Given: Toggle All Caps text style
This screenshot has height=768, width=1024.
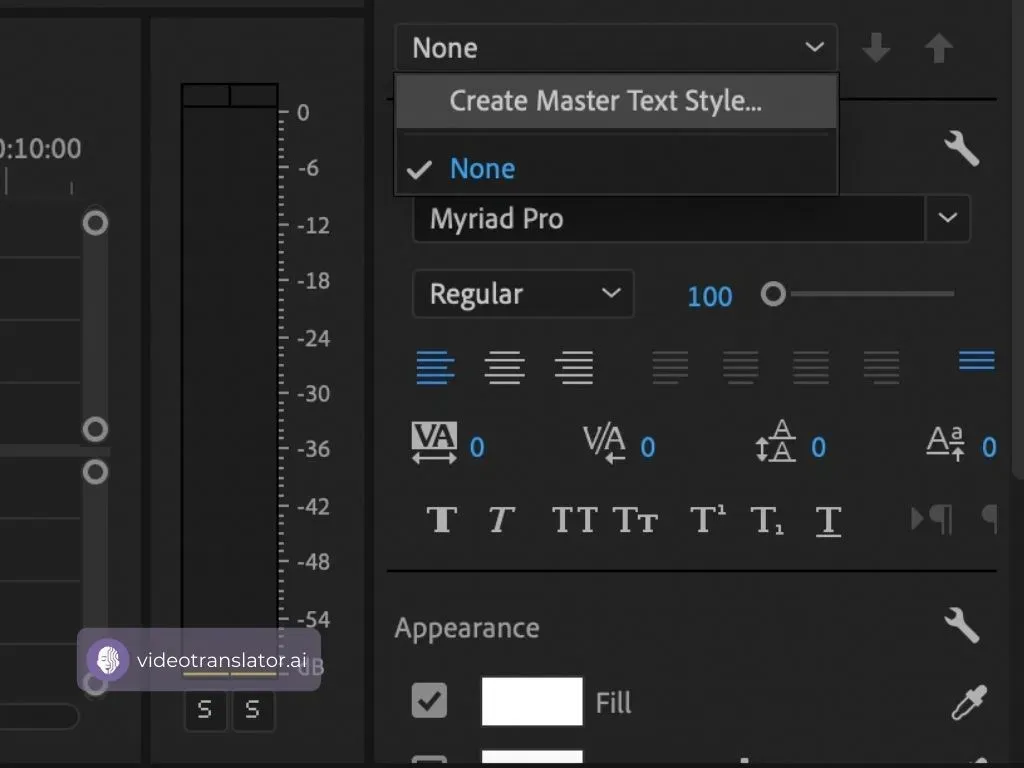Looking at the screenshot, I should (x=575, y=520).
